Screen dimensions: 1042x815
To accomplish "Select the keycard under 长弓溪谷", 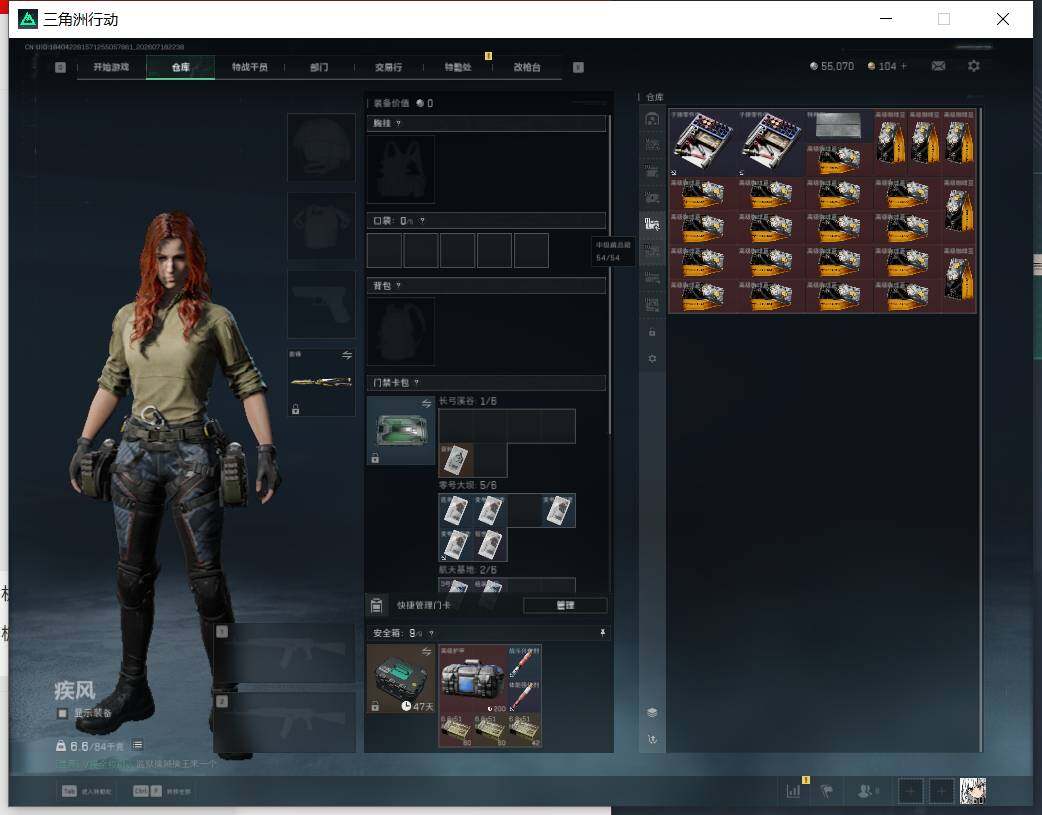I will tap(456, 460).
